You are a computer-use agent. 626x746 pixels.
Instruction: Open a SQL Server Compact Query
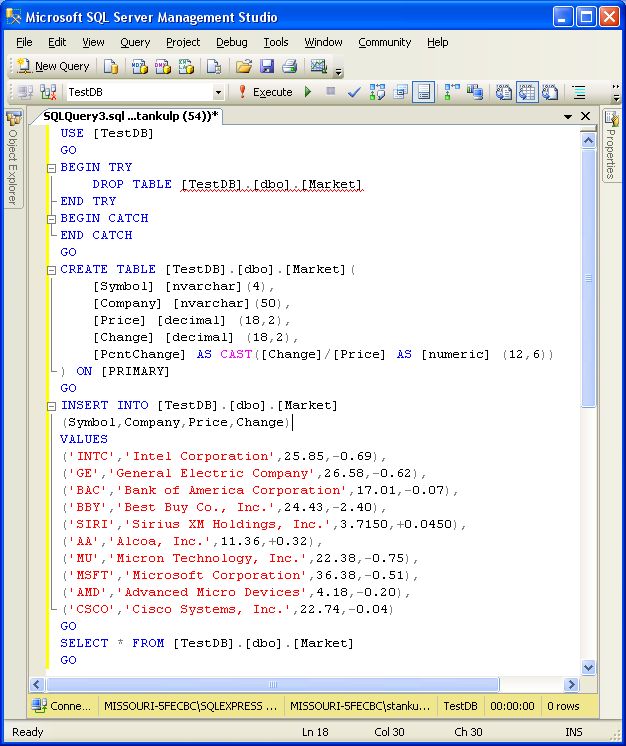pyautogui.click(x=214, y=66)
